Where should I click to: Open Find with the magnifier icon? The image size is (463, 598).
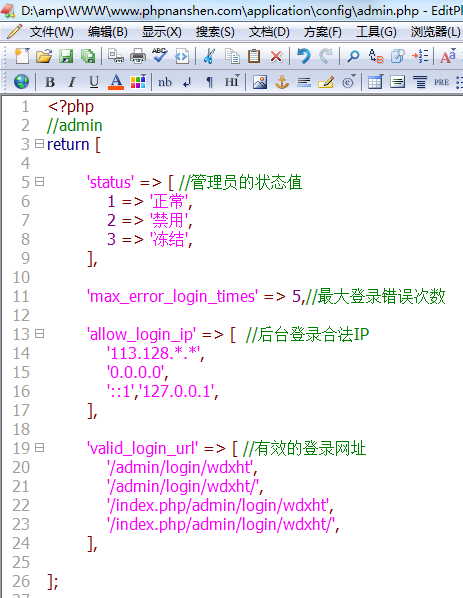tap(353, 56)
